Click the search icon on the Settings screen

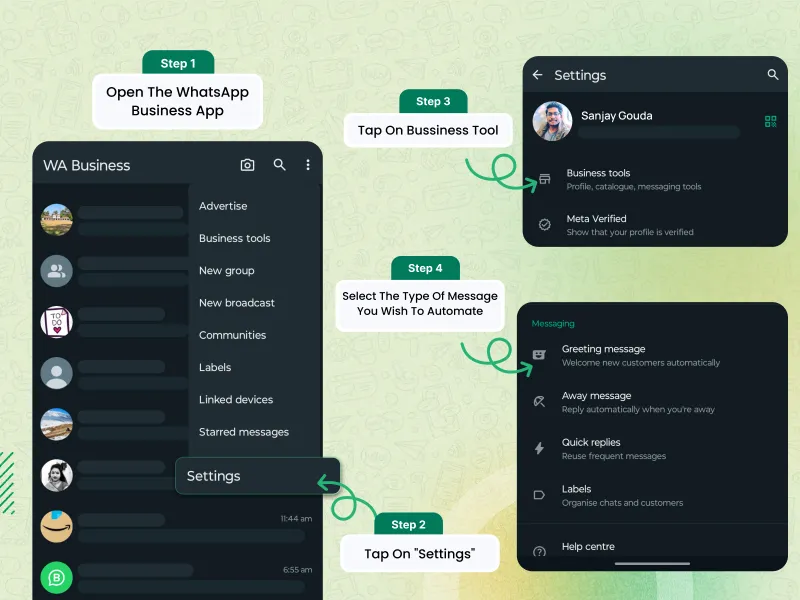[772, 74]
